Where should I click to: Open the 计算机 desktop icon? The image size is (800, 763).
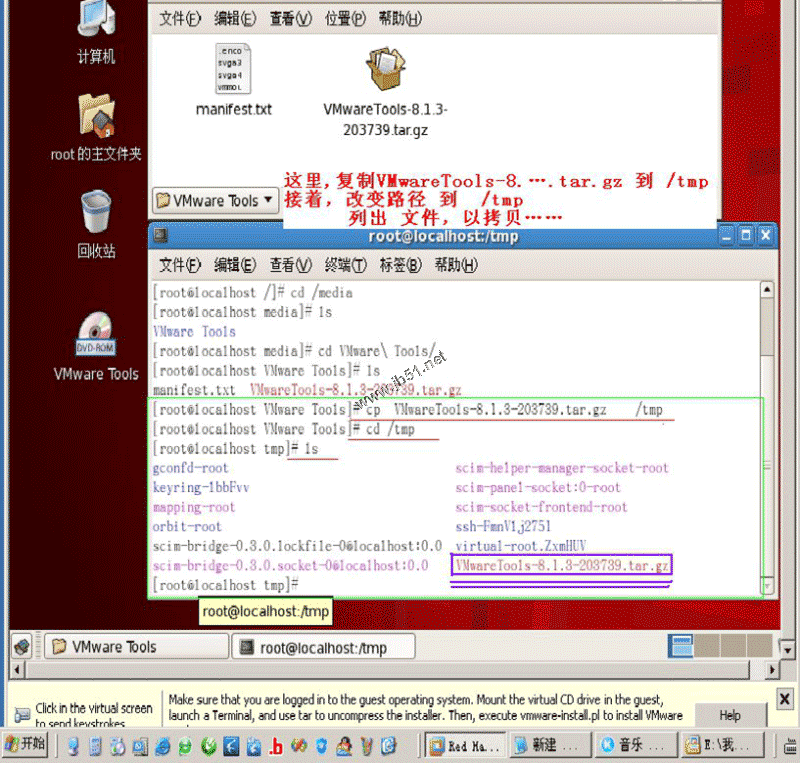[96, 31]
